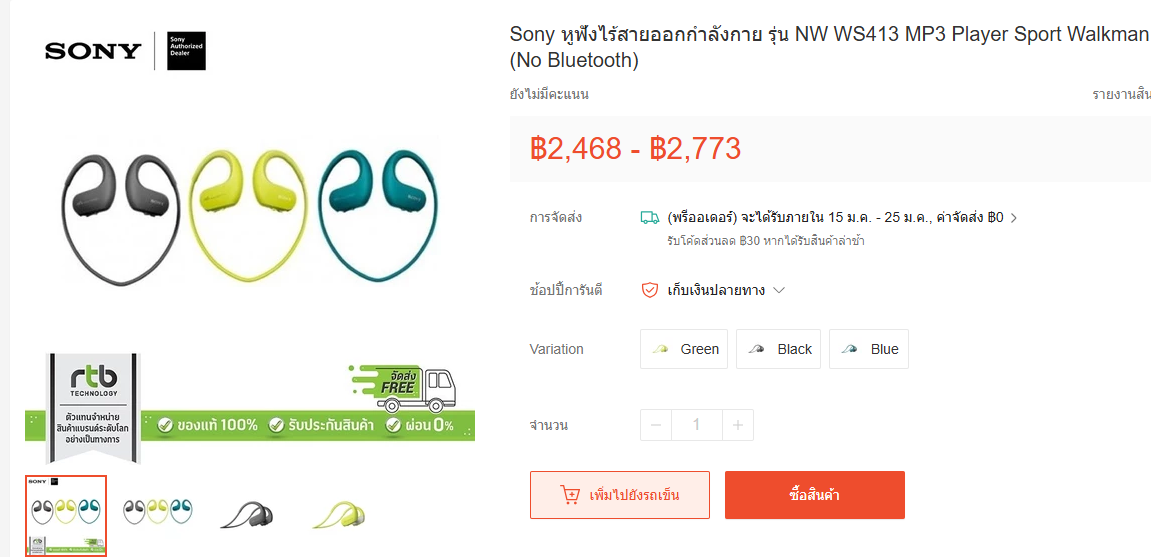Select the Blue color variation
Screen dimensions: 1151x557
pyautogui.click(x=869, y=349)
